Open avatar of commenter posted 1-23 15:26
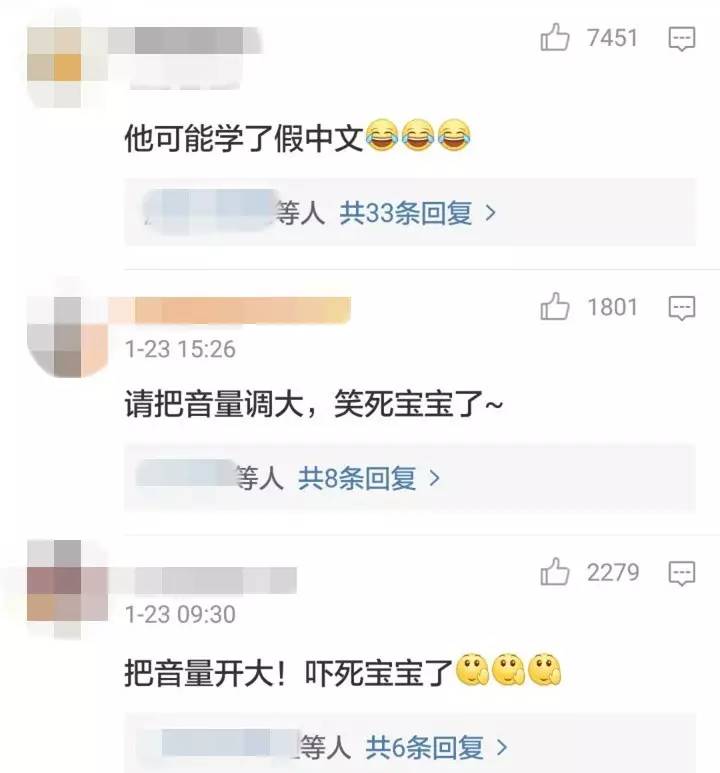The height and width of the screenshot is (773, 720). tap(67, 337)
